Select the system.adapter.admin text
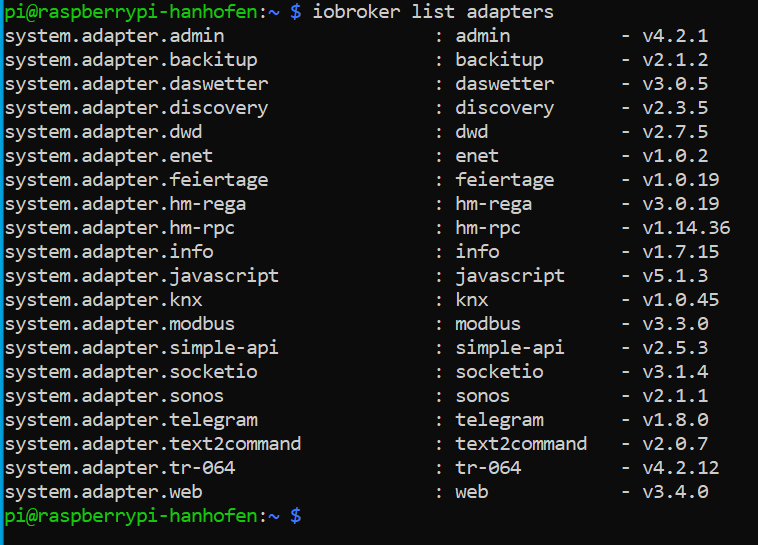758x545 pixels. (x=115, y=36)
